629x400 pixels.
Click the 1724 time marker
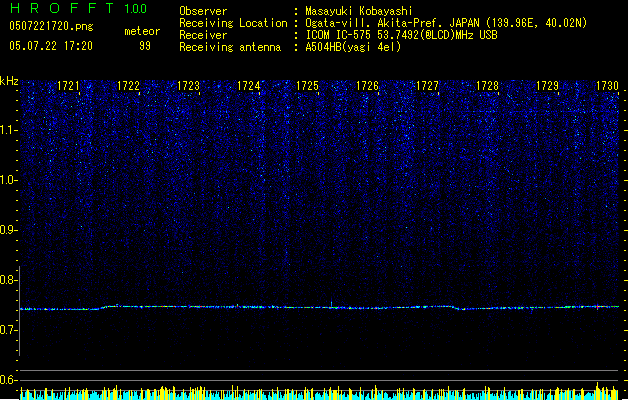click(248, 86)
